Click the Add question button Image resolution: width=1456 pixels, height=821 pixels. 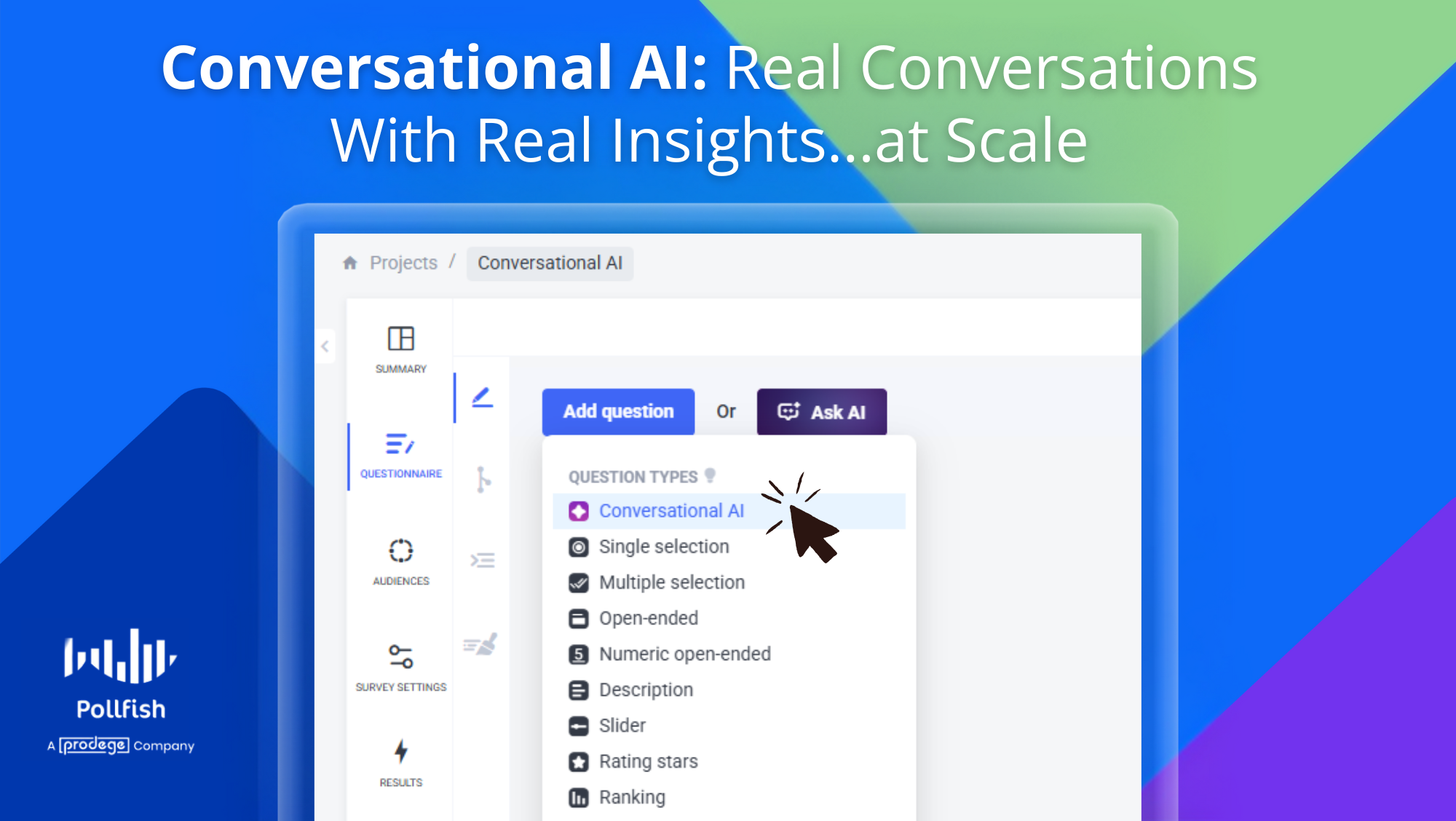click(618, 411)
